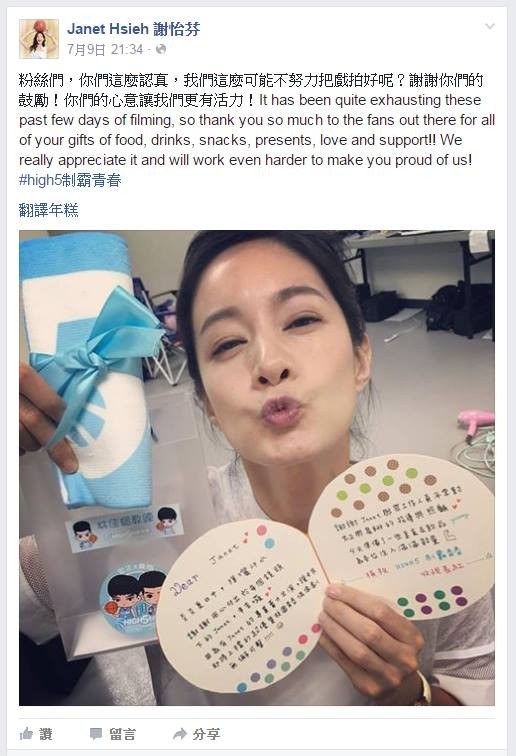Click the comment speech bubble icon

96,734
